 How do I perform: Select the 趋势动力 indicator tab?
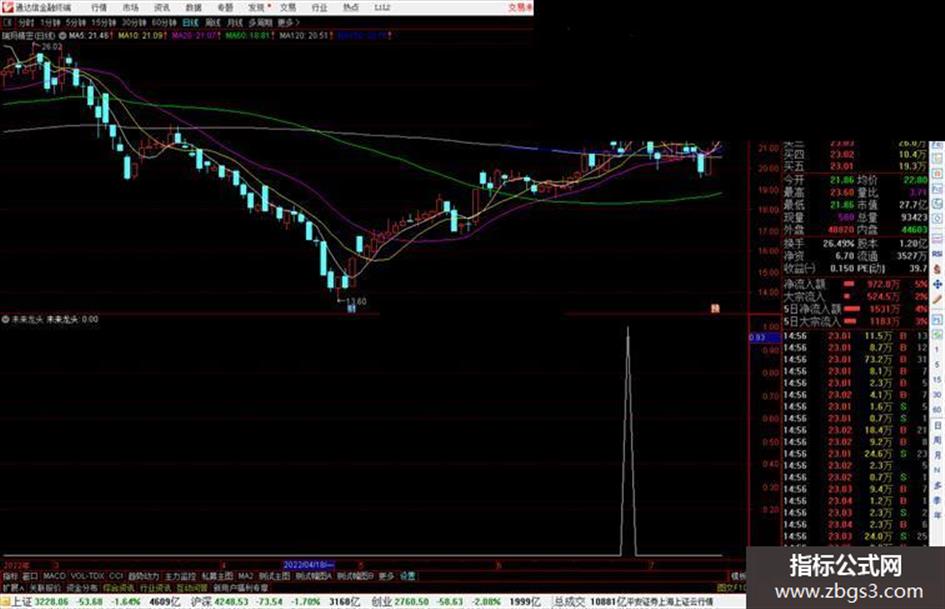pos(143,576)
